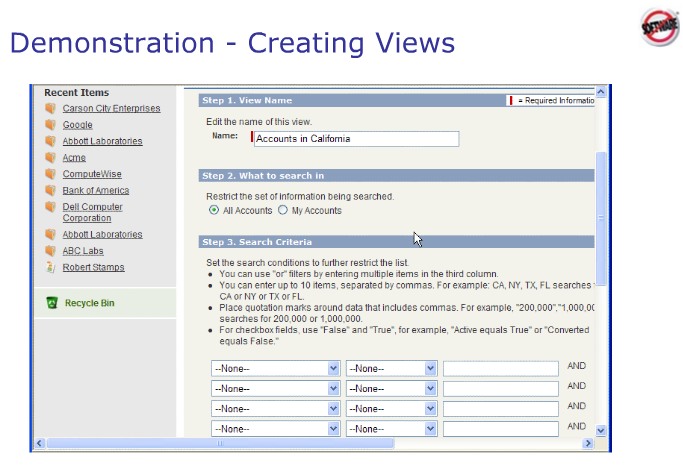Open the first Abbott Laboratories recent item
Viewport: 683px width, 469px height.
tap(102, 141)
